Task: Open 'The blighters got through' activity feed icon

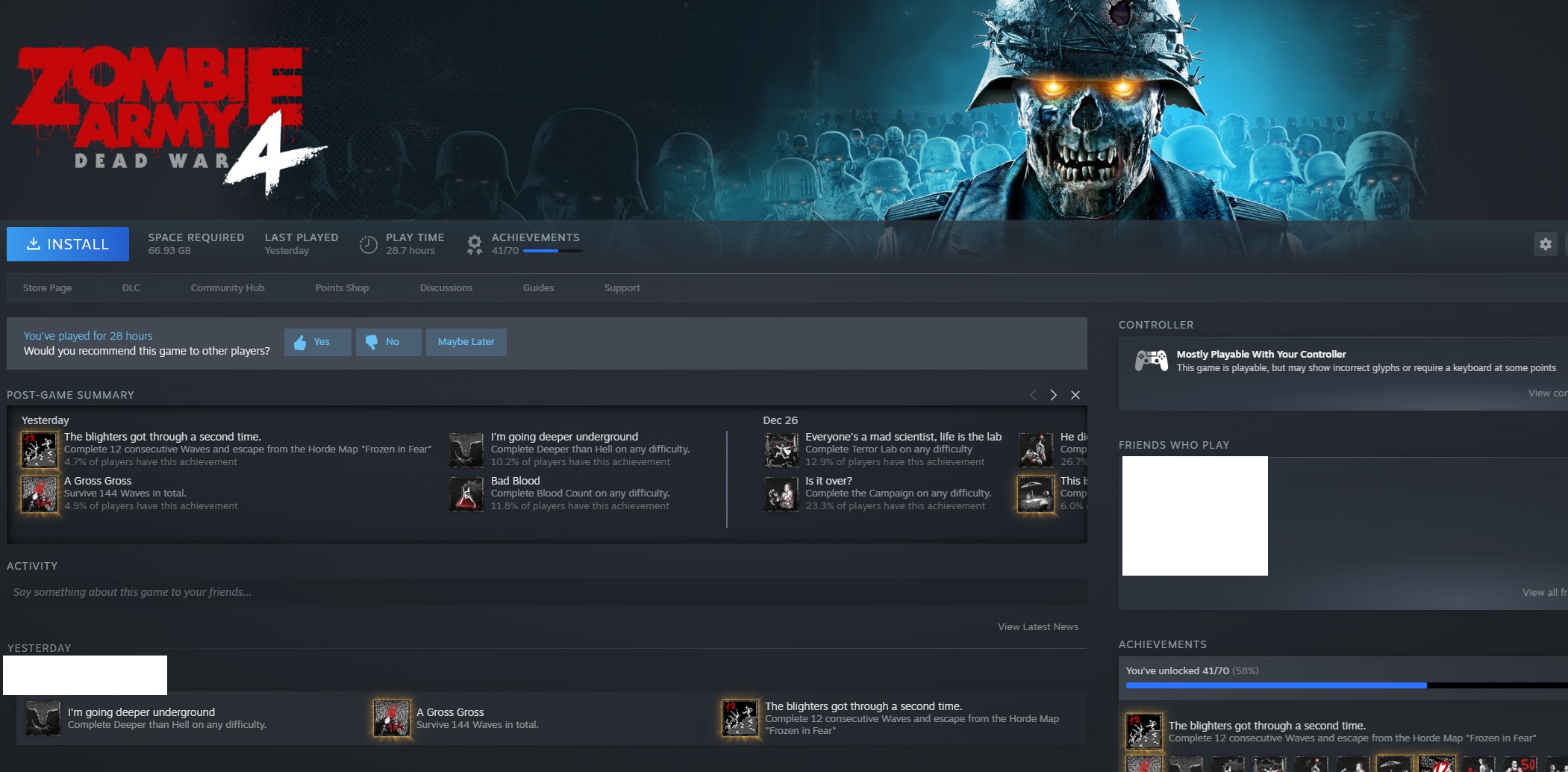Action: tap(740, 718)
